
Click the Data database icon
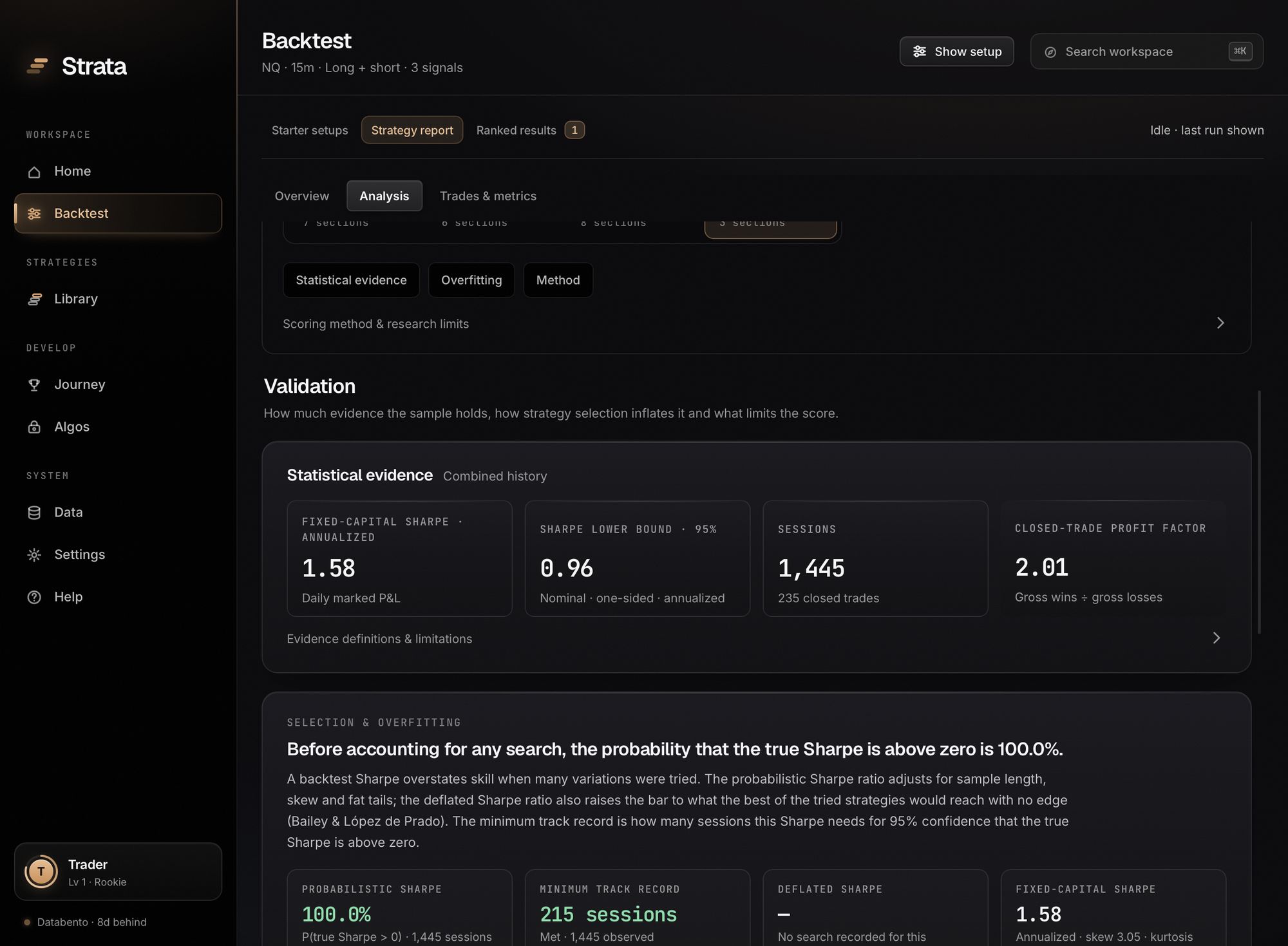click(x=34, y=513)
